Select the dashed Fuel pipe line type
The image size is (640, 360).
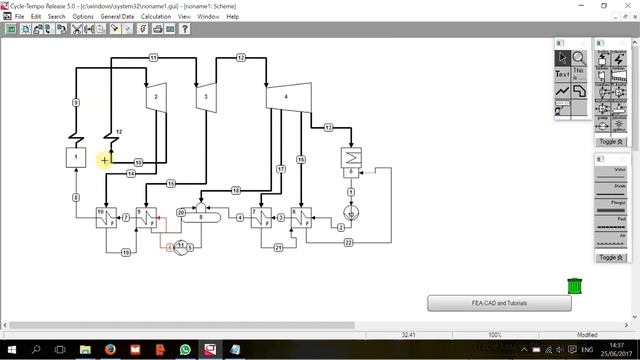click(611, 223)
